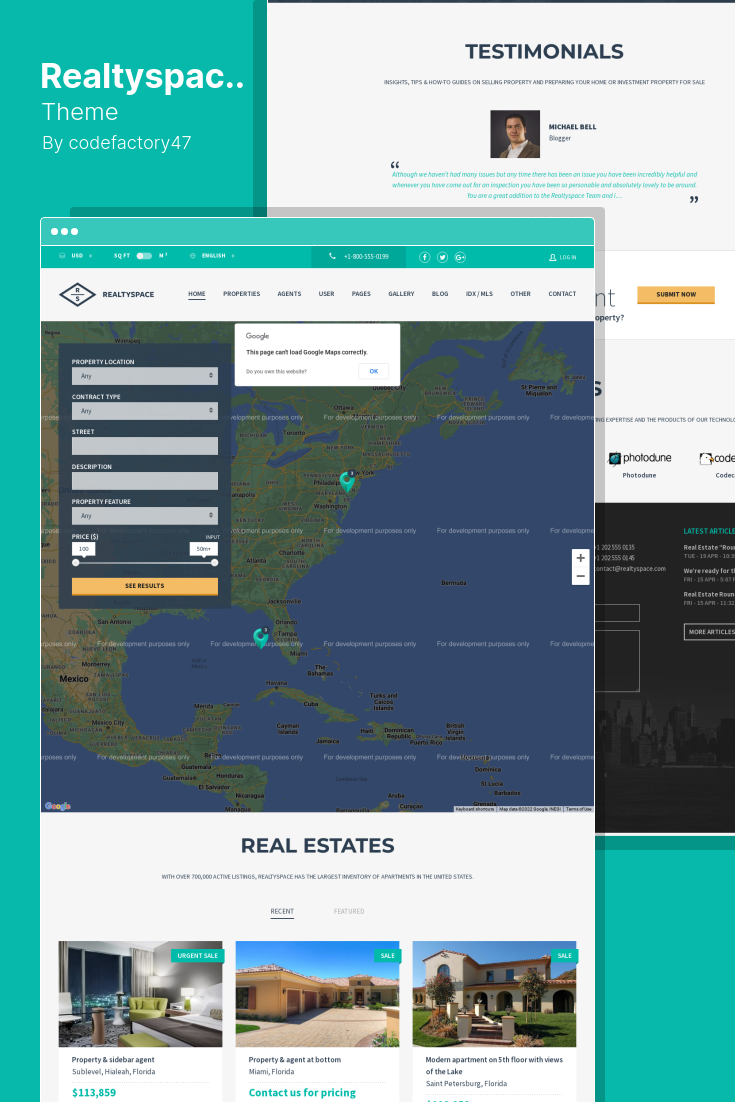Open 'Modern apartment on 5th floor' listing title

[x=494, y=1065]
